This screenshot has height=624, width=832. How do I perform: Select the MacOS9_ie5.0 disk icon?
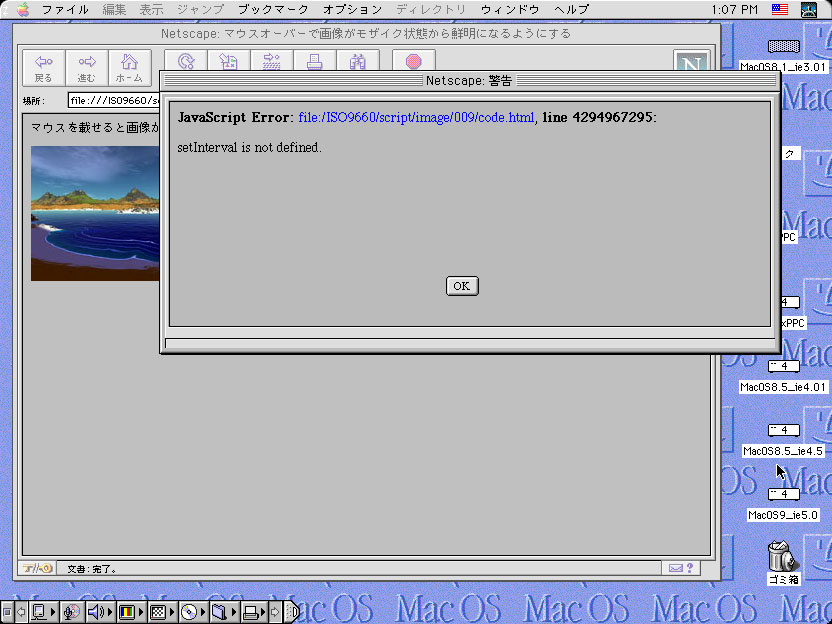click(x=784, y=494)
